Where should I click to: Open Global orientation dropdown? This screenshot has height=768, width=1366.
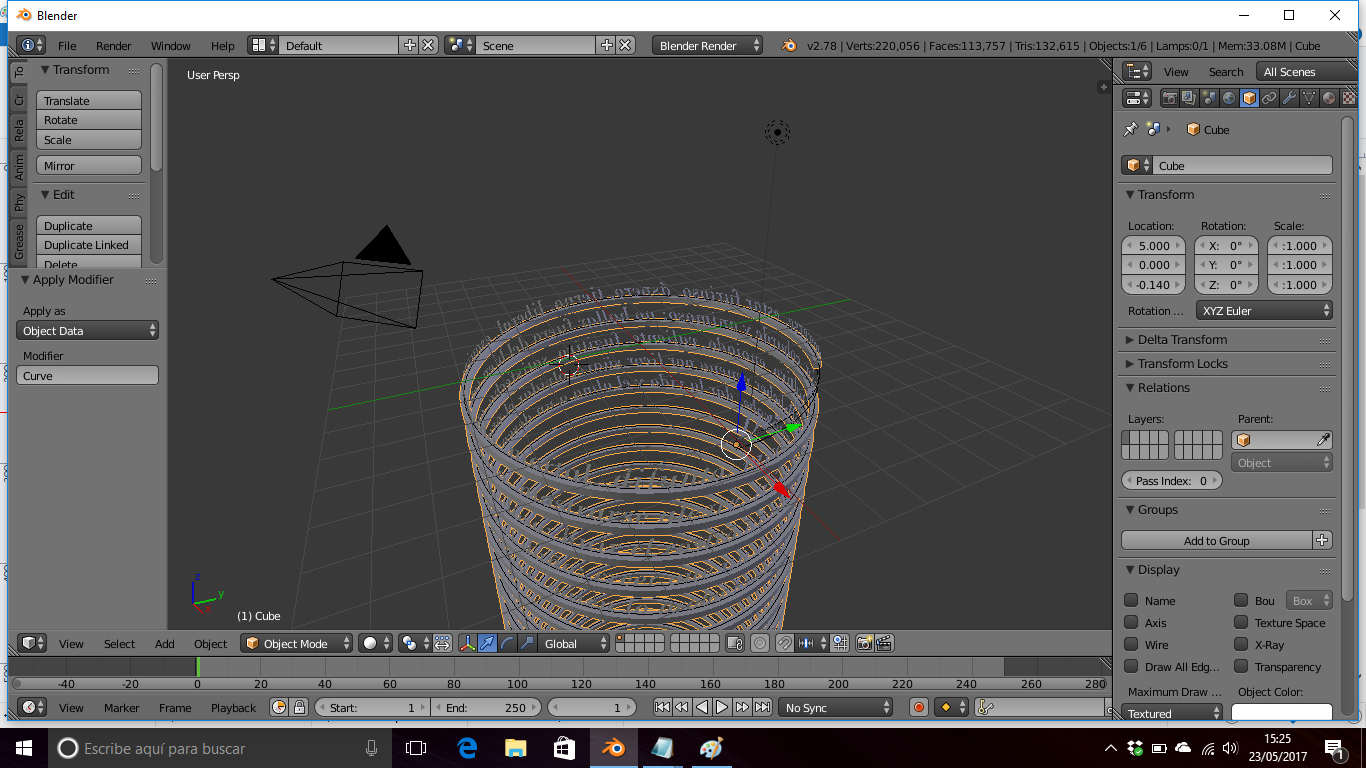coord(574,643)
